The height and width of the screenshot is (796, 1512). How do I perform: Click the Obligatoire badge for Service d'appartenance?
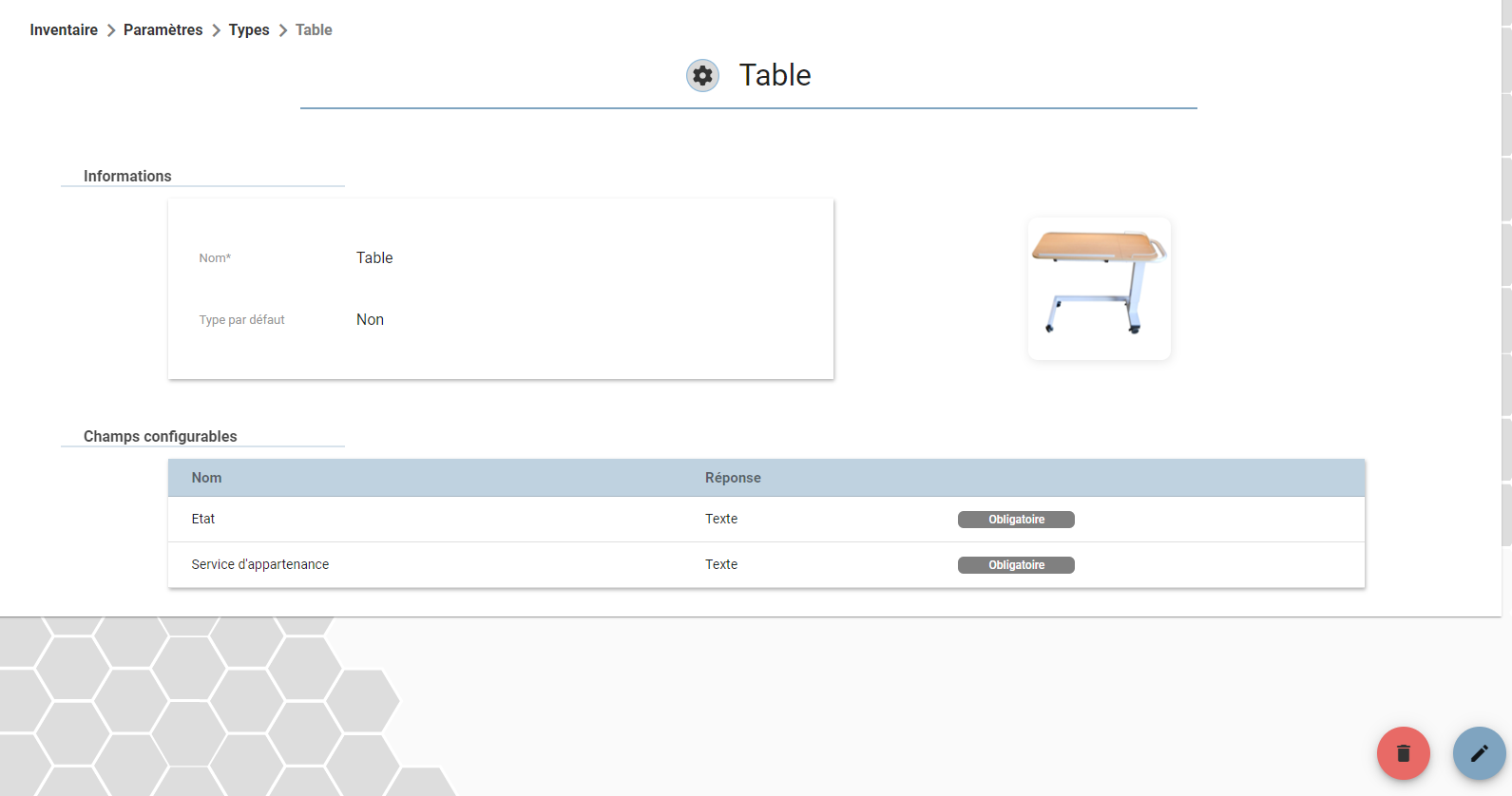(x=1016, y=565)
